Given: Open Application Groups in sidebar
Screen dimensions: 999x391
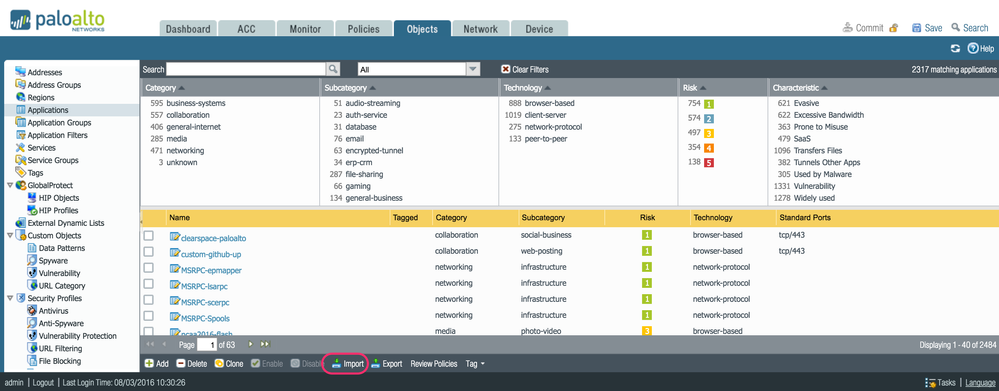Looking at the screenshot, I should 53,122.
